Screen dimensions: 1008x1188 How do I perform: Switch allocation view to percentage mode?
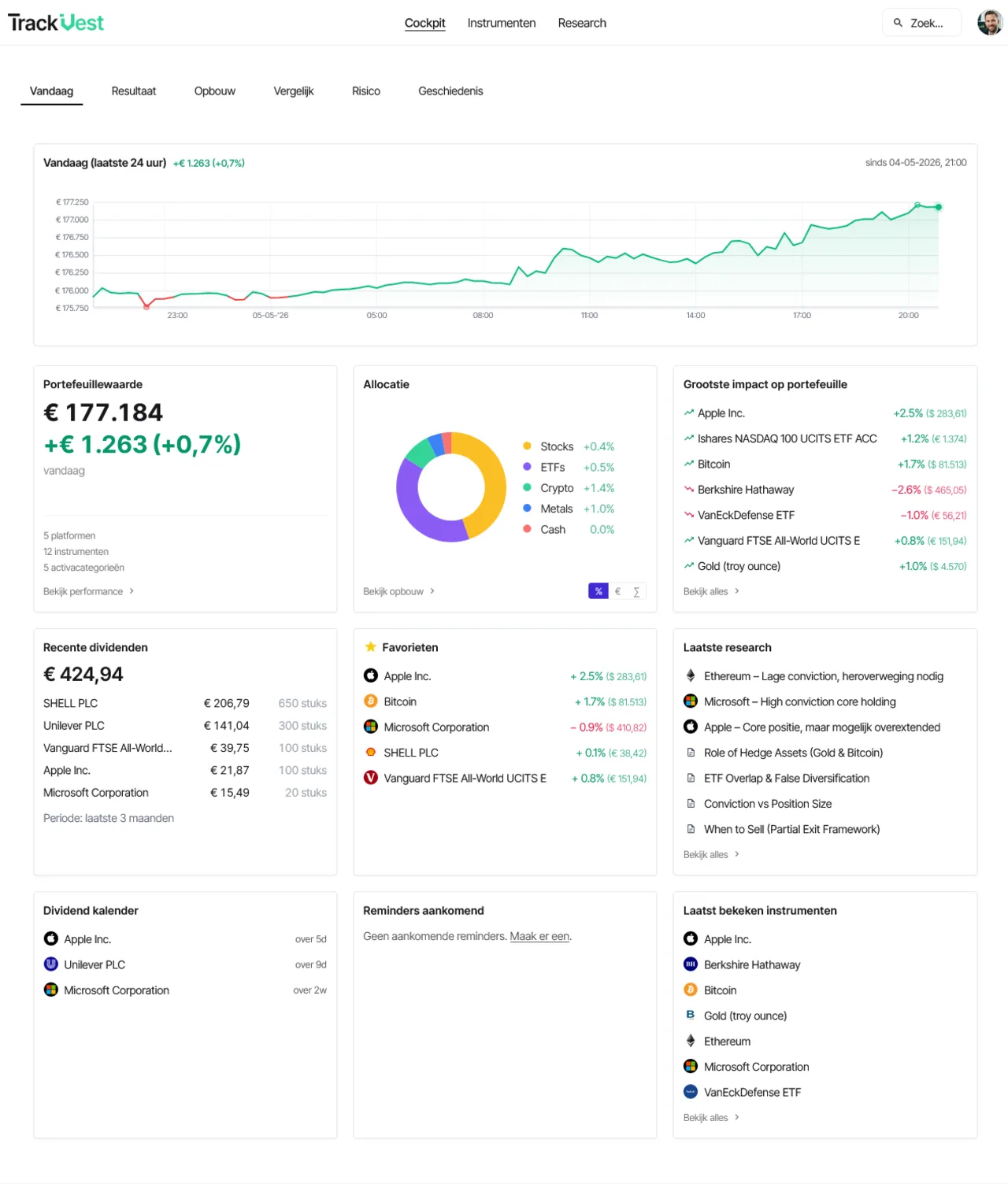point(598,591)
